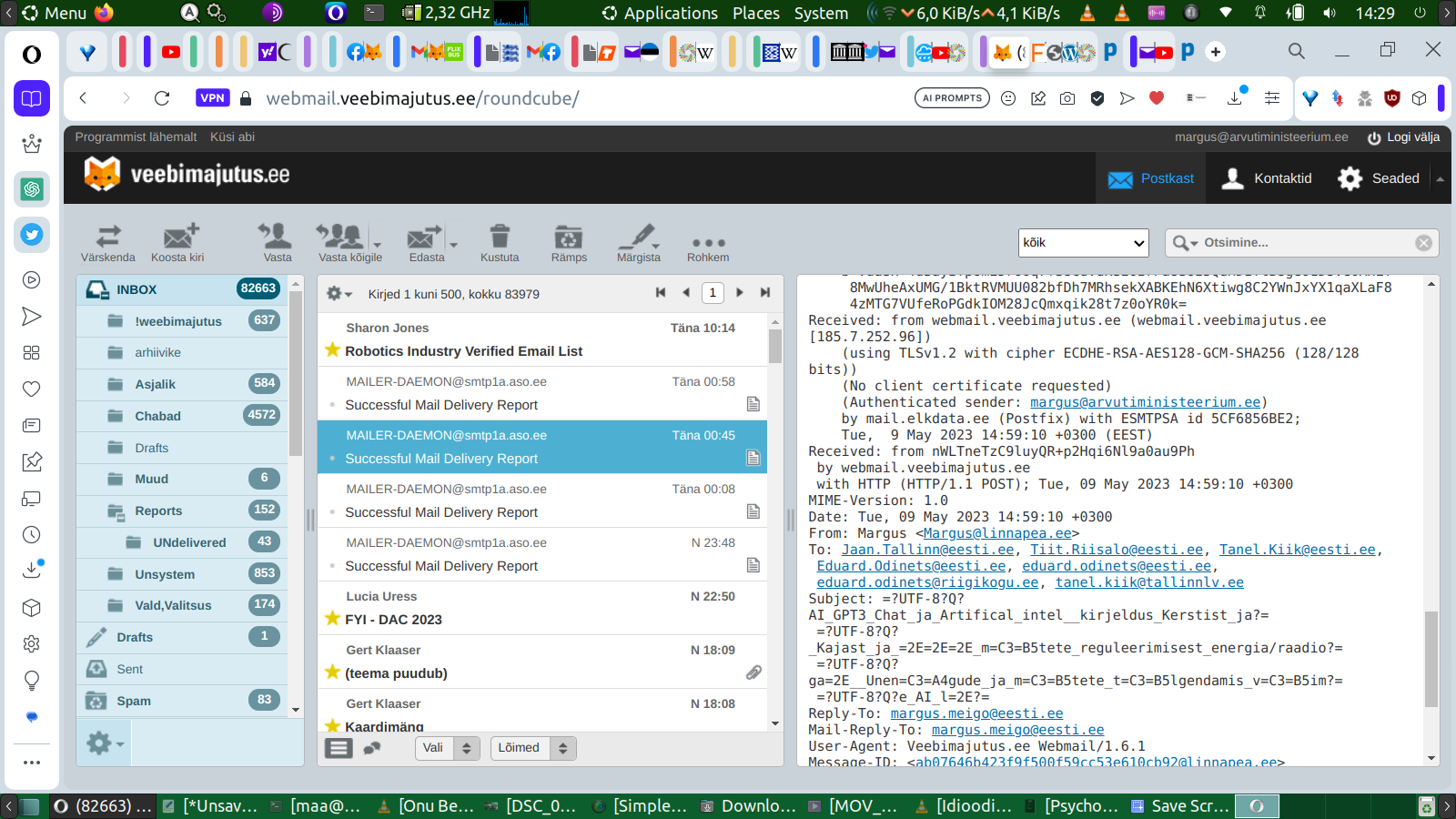This screenshot has width=1456, height=819.
Task: Toggle VPN badge in address bar
Action: tap(212, 98)
